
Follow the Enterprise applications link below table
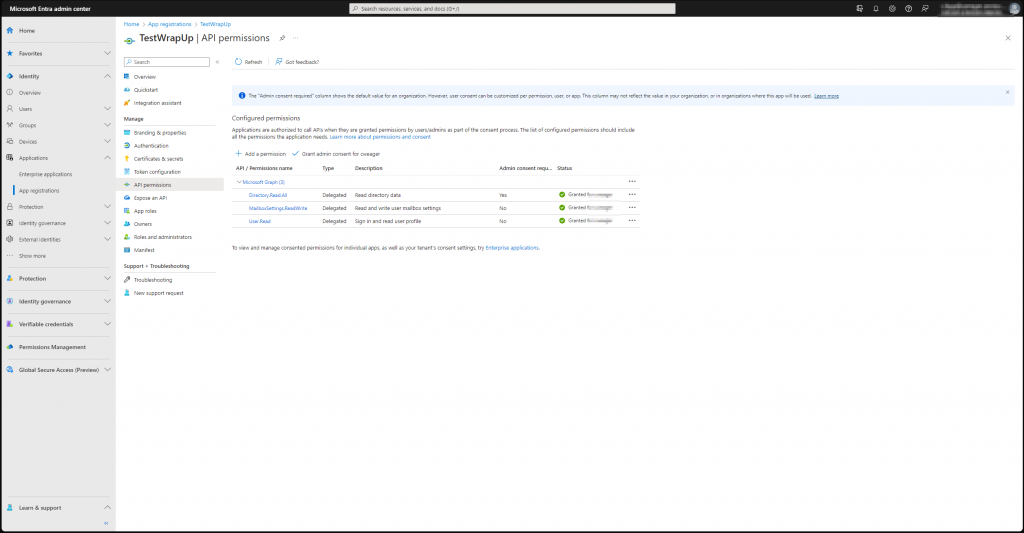coord(512,248)
